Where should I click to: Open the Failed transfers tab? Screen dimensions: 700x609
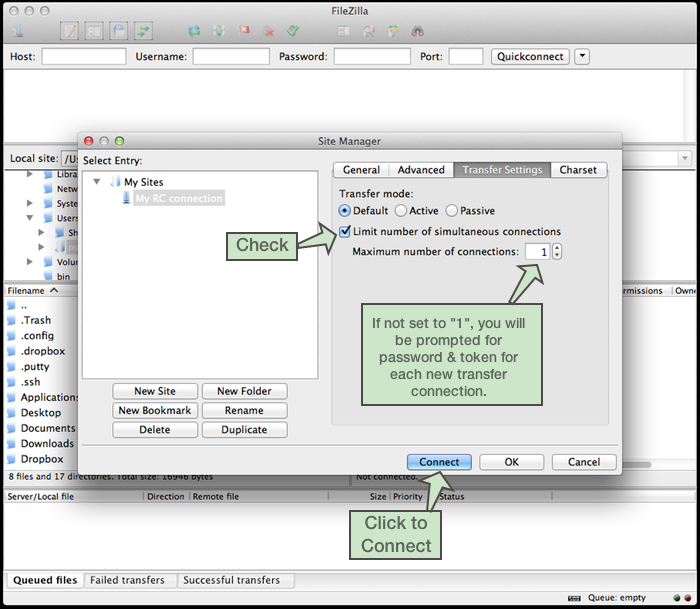(127, 580)
